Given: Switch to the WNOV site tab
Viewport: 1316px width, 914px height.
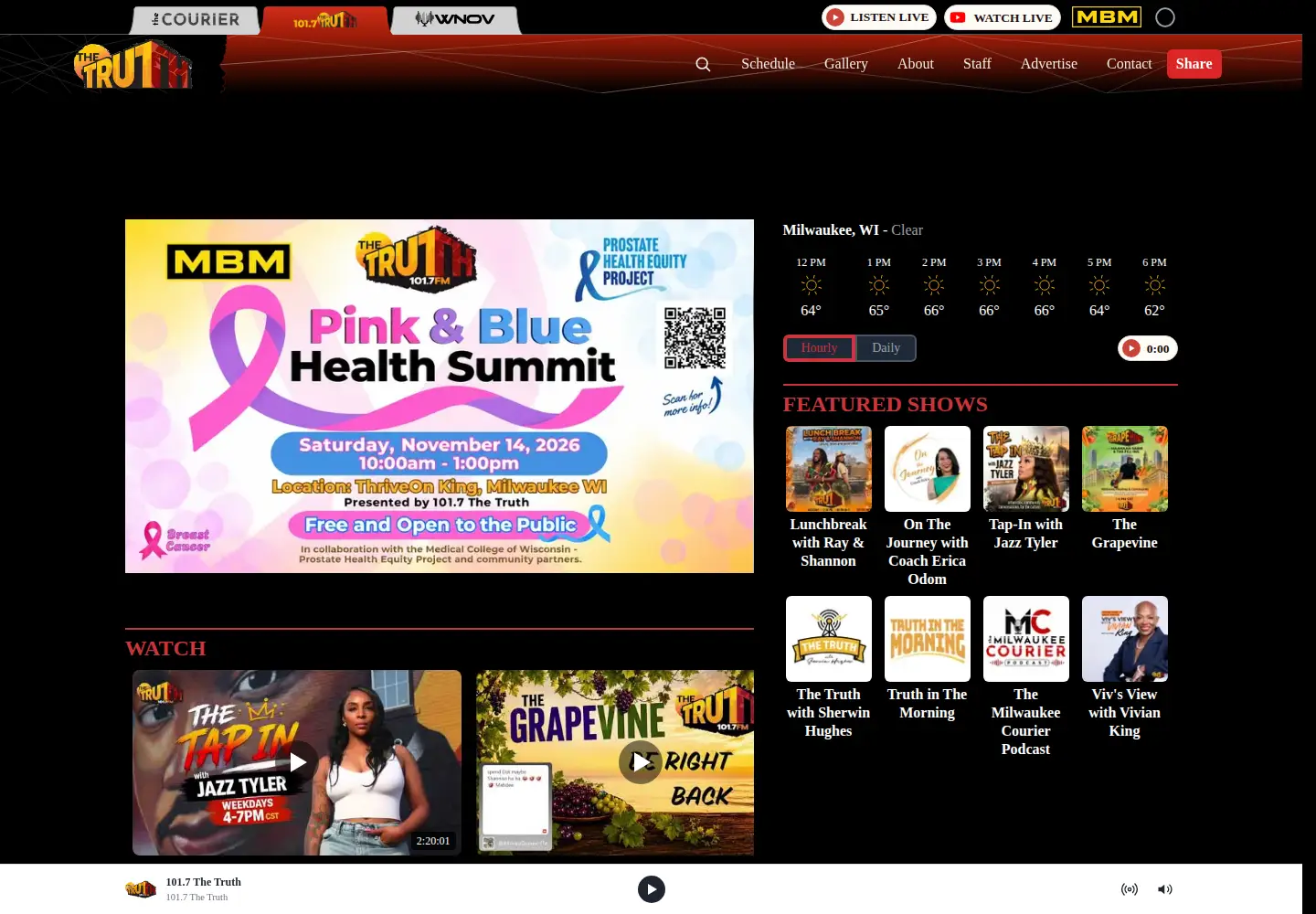Looking at the screenshot, I should 455,19.
